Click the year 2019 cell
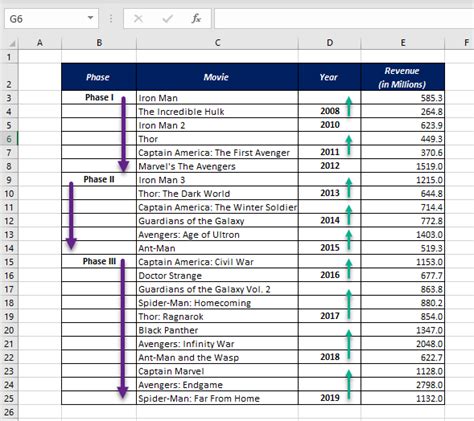This screenshot has width=474, height=421. (329, 398)
